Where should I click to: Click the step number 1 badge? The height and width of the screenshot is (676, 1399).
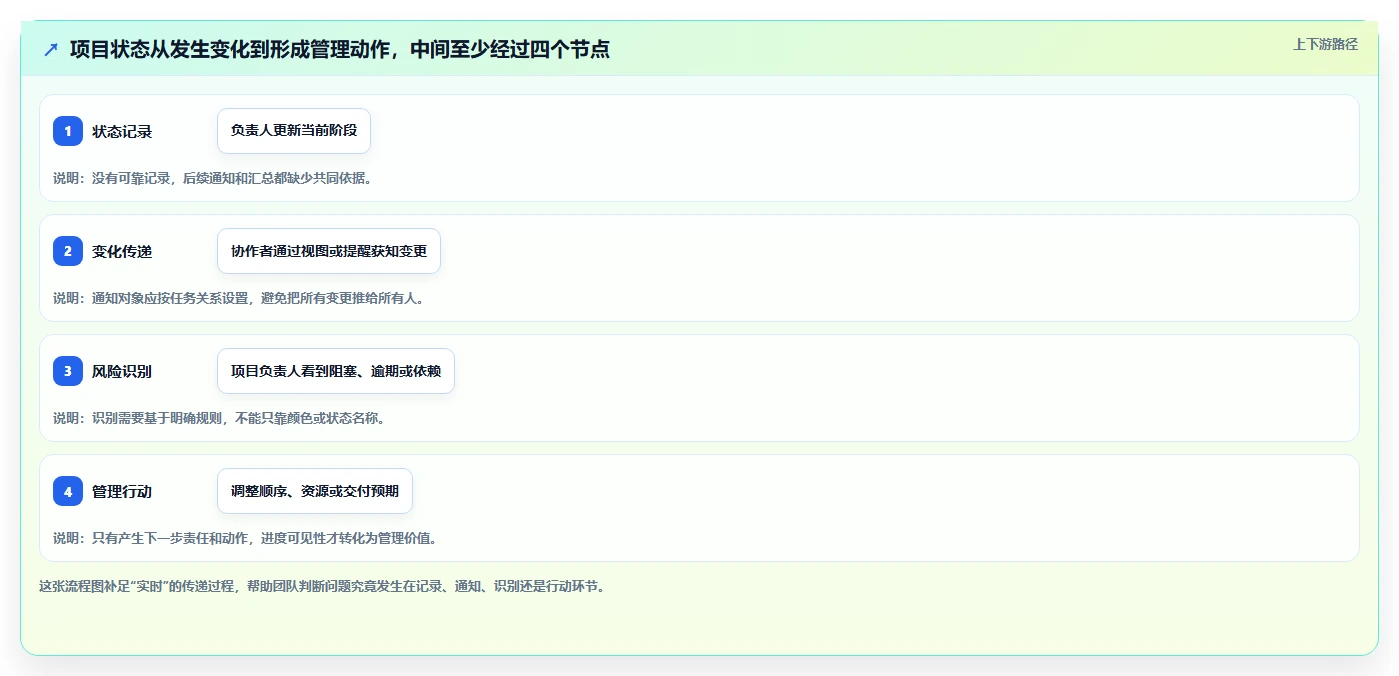68,131
